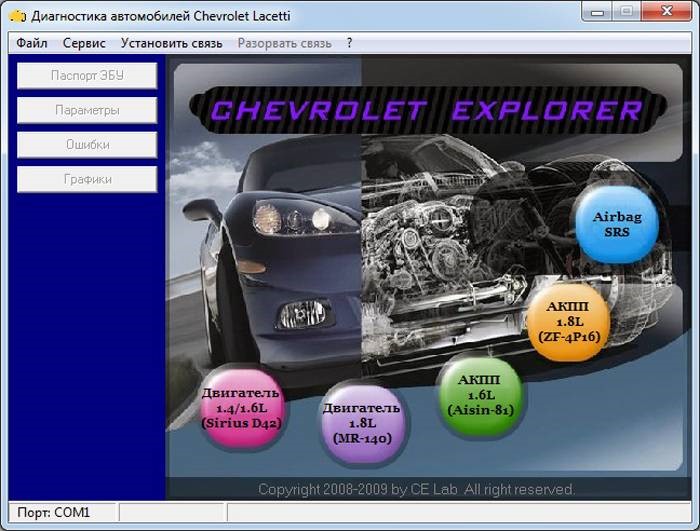Open the Файл menu

(x=32, y=43)
